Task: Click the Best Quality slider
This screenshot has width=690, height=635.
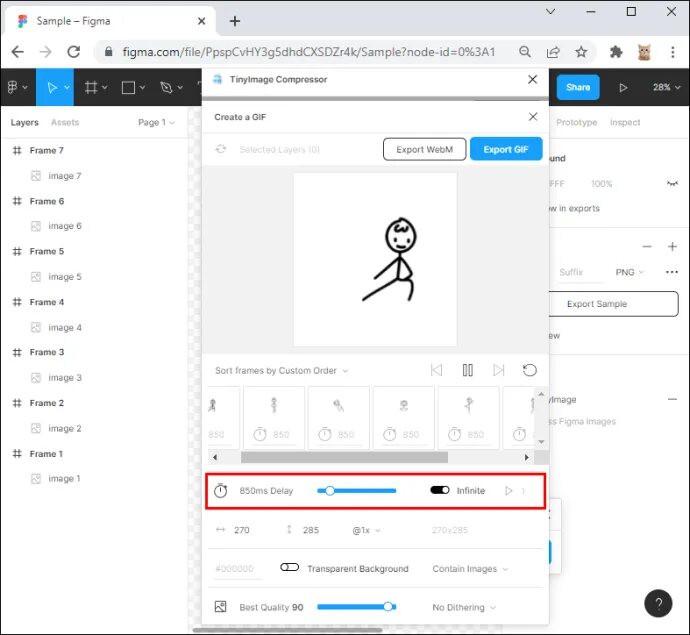Action: 356,607
